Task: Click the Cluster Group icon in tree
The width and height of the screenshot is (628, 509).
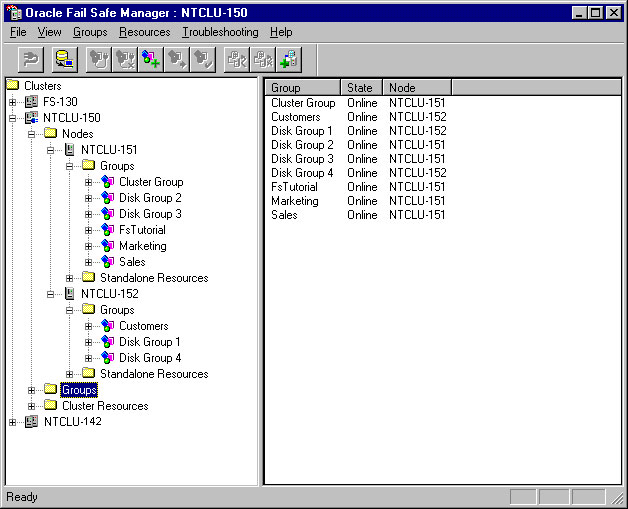Action: (x=108, y=182)
